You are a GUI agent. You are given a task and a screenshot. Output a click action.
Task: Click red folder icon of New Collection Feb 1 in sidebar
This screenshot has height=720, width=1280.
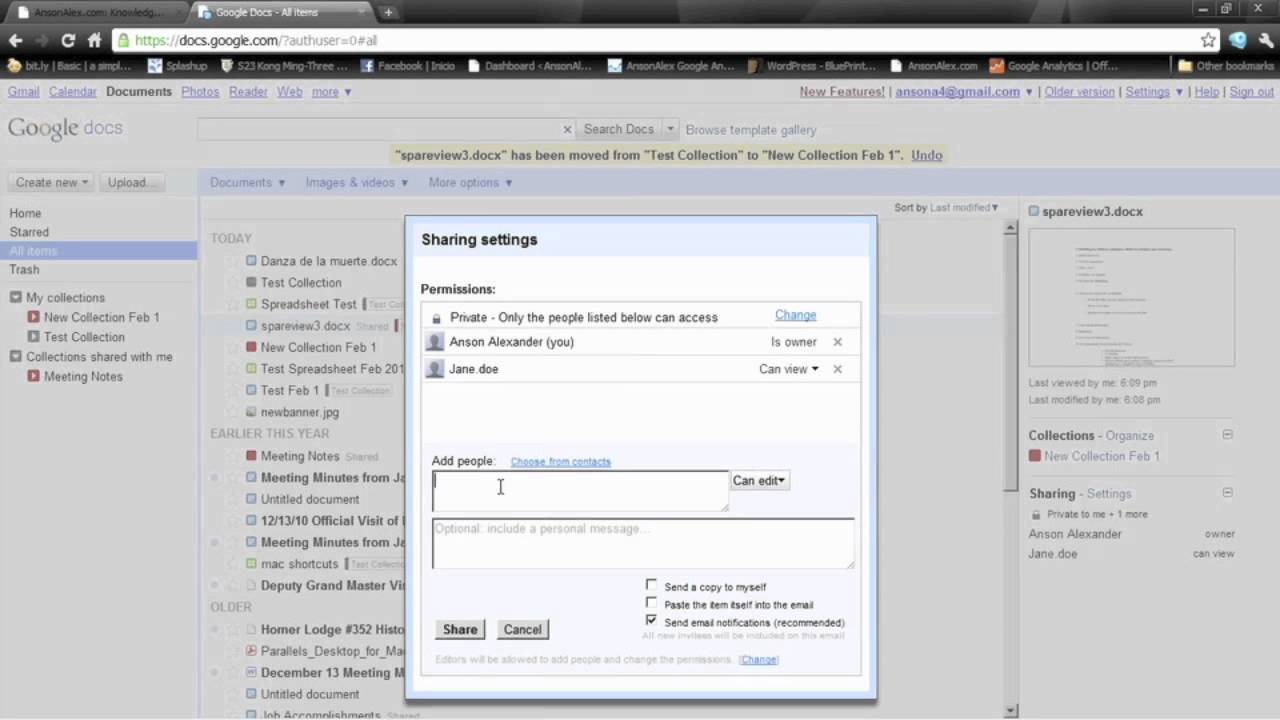click(x=34, y=317)
